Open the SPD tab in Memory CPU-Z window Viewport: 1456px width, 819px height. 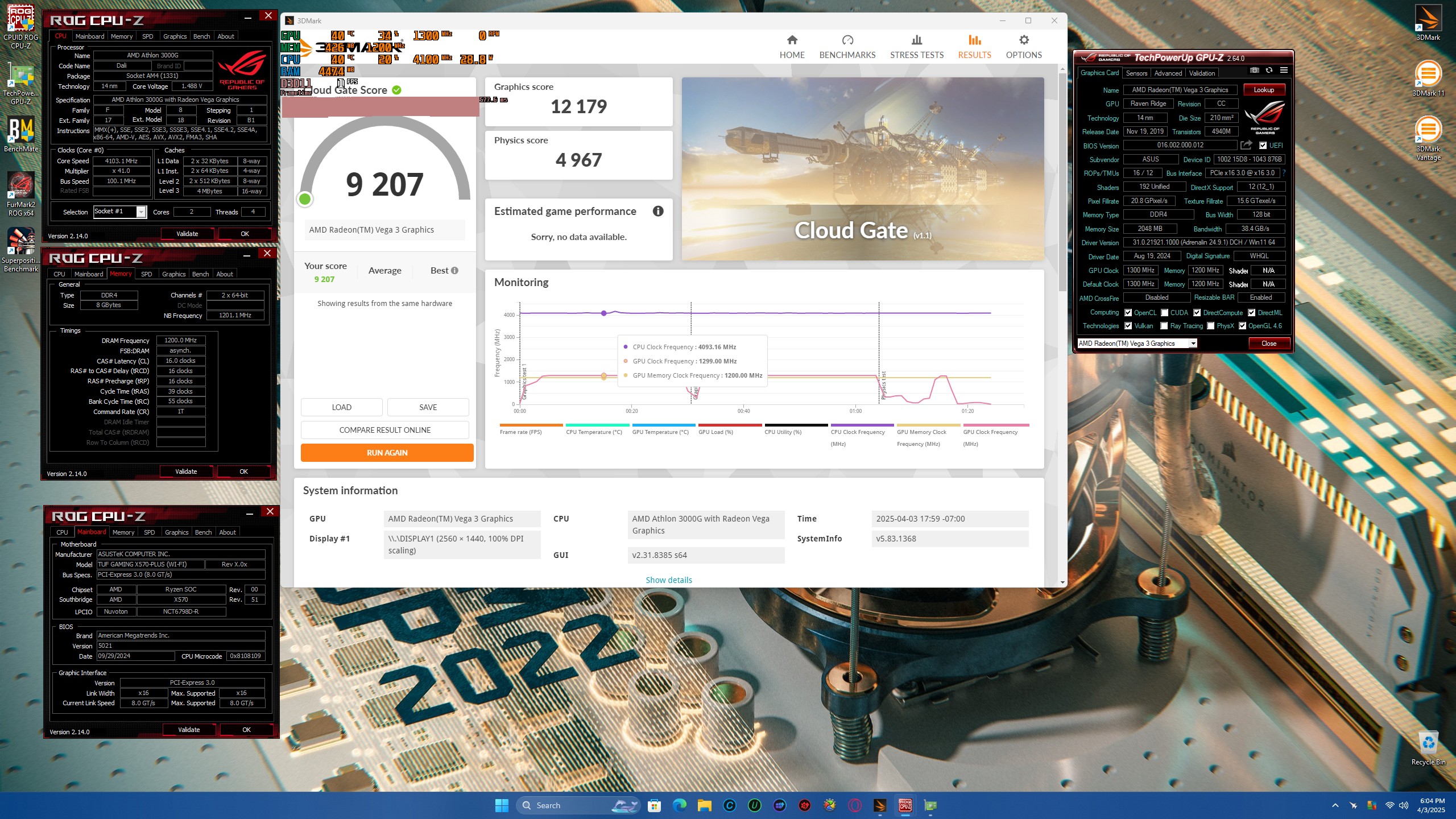147,274
